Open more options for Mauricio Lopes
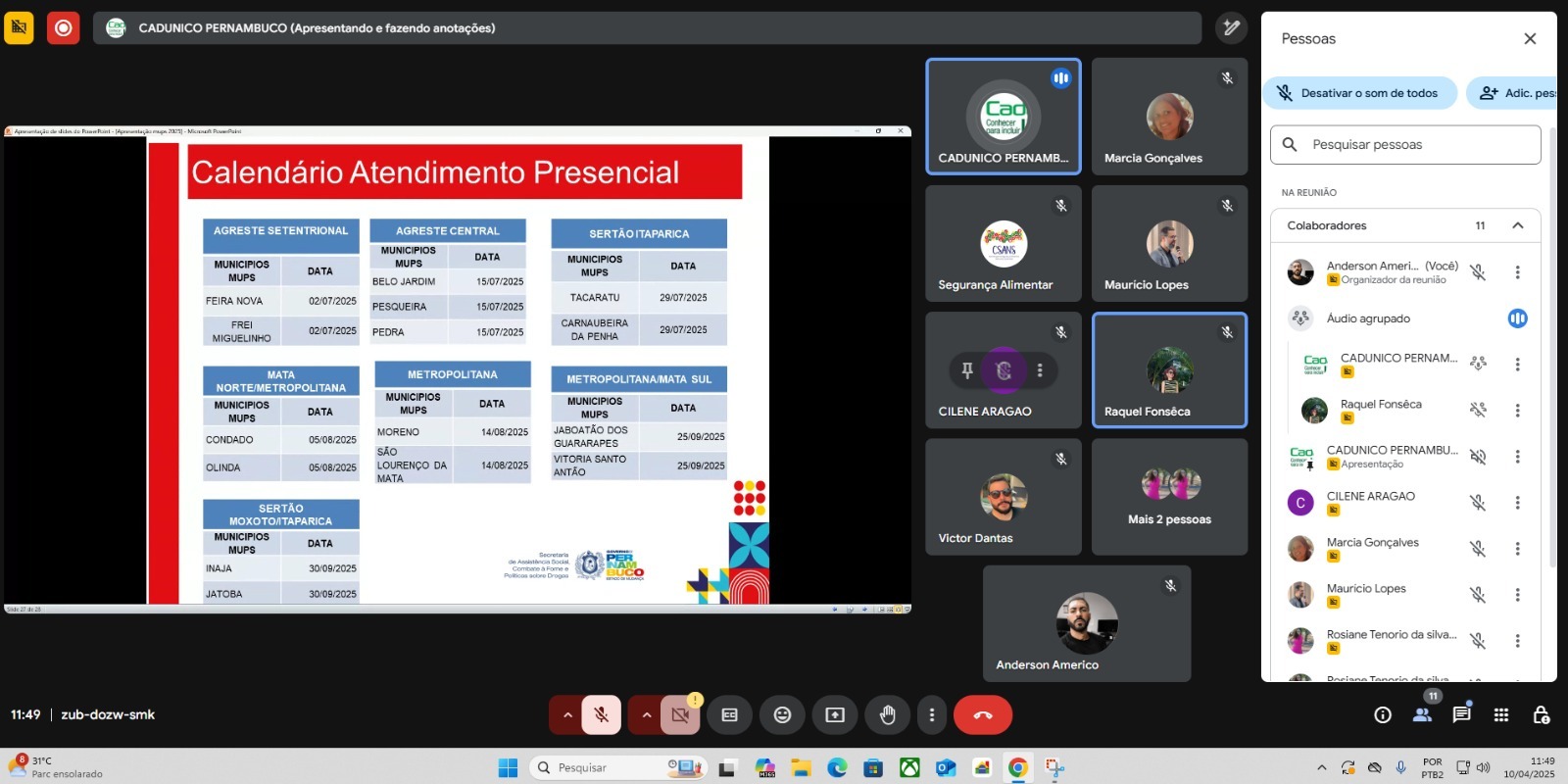 [1517, 595]
